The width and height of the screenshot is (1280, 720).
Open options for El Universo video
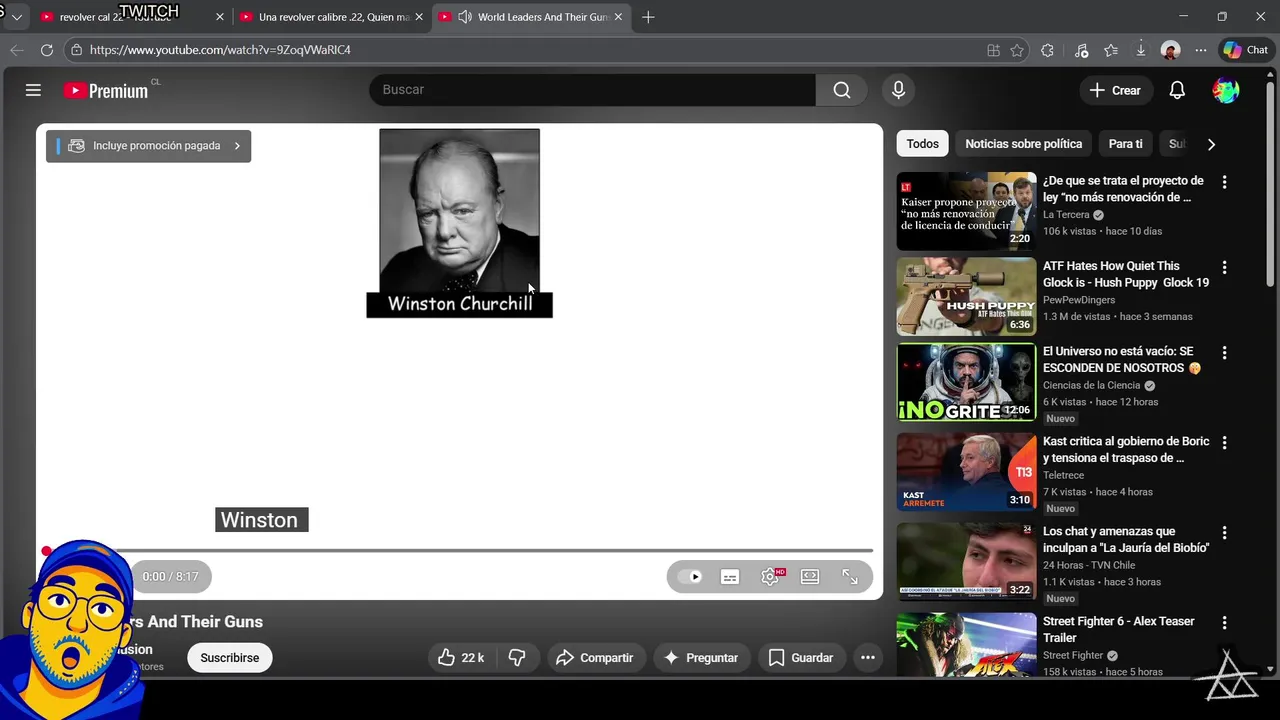coord(1224,352)
